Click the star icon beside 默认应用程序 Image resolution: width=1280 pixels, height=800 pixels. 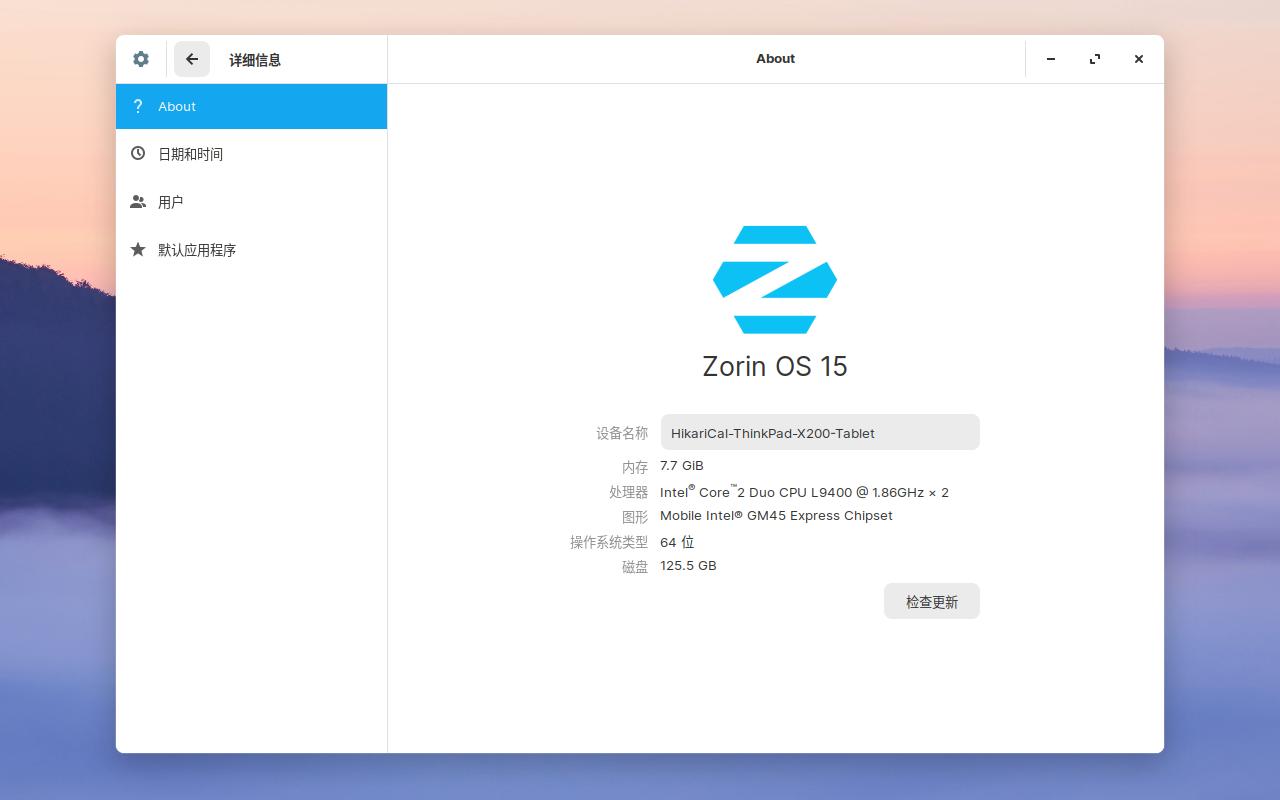(138, 250)
